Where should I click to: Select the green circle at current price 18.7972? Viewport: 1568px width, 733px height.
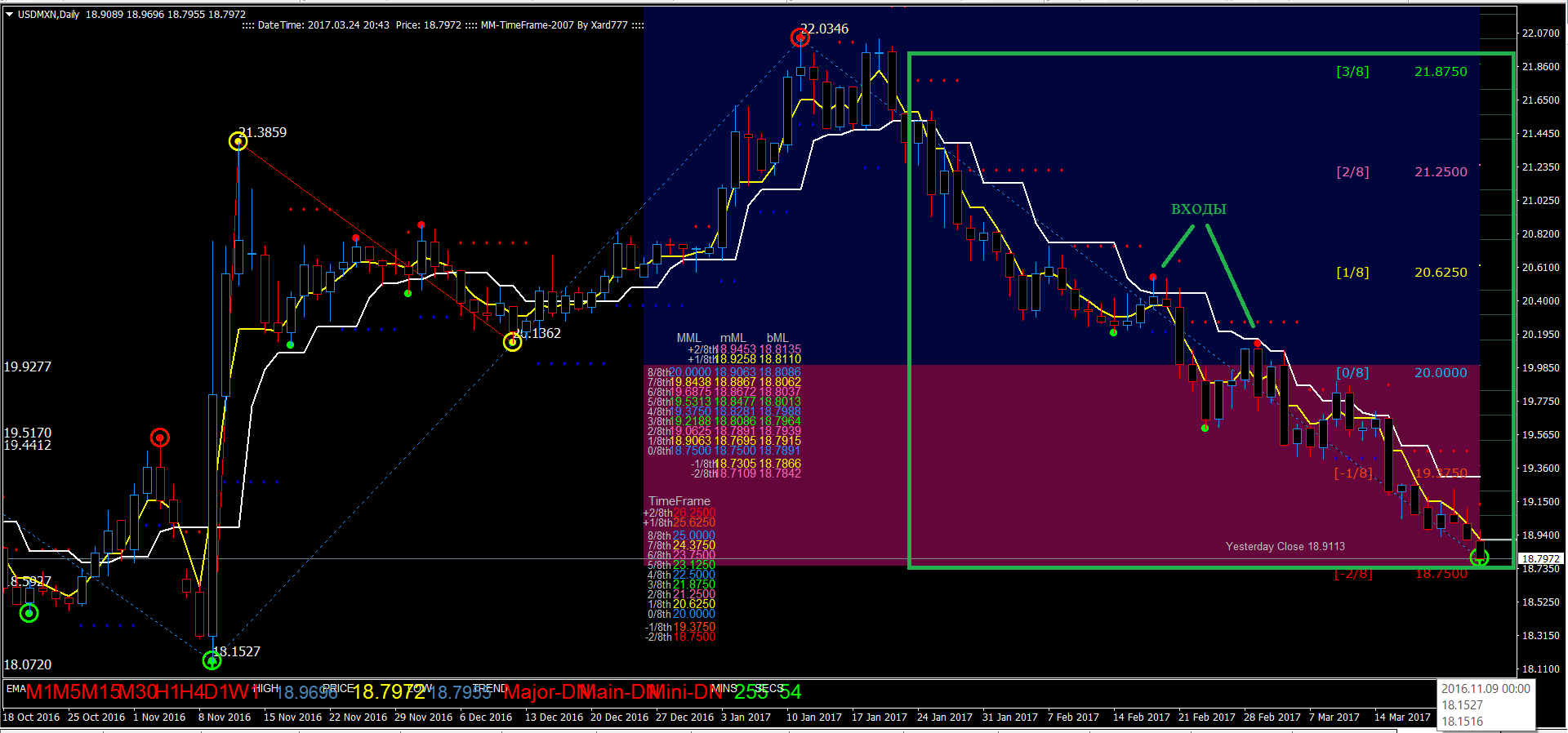coord(1479,558)
